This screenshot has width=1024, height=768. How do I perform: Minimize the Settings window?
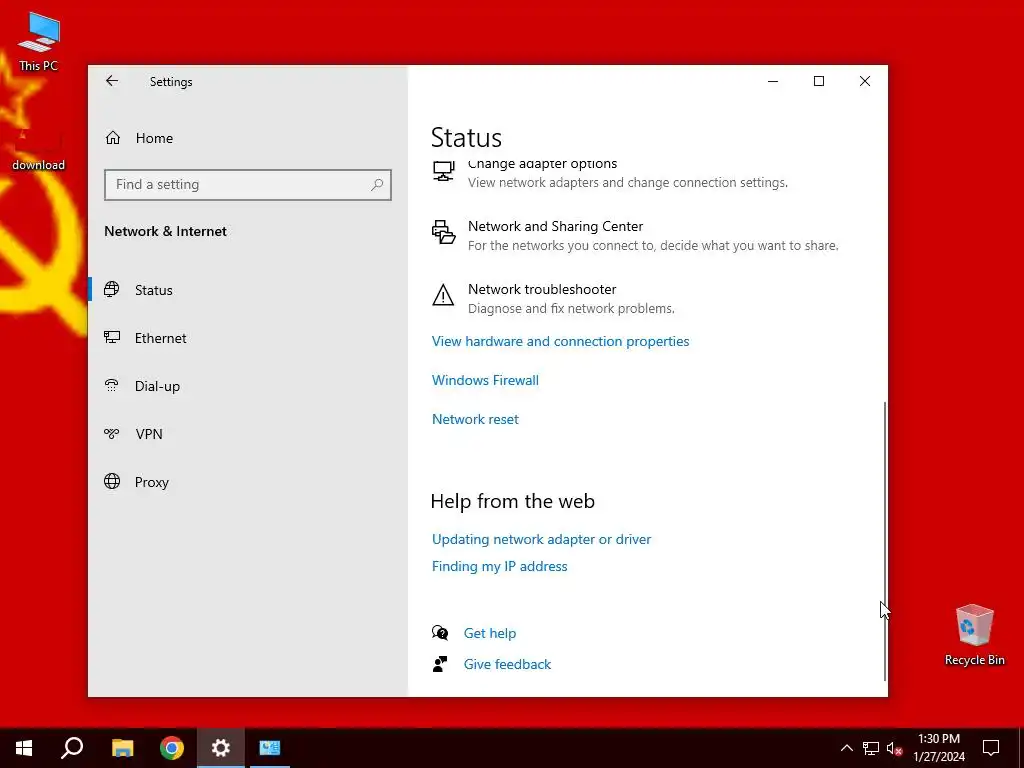(x=773, y=81)
